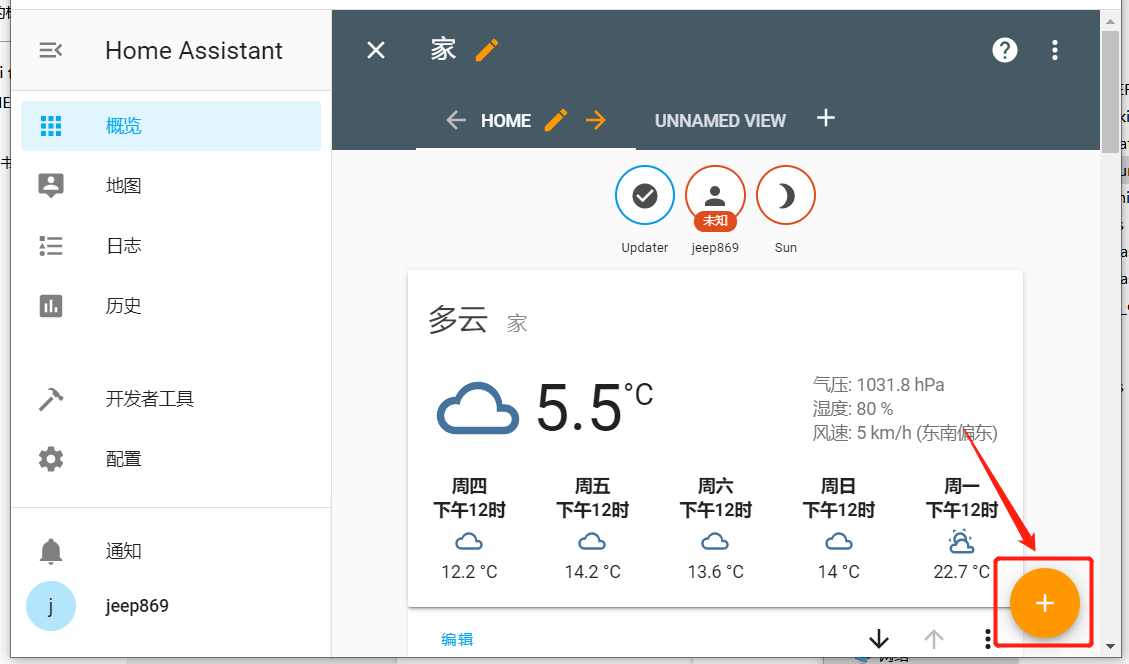1129x664 pixels.
Task: Click the 湿度 80 % text
Action: point(853,409)
